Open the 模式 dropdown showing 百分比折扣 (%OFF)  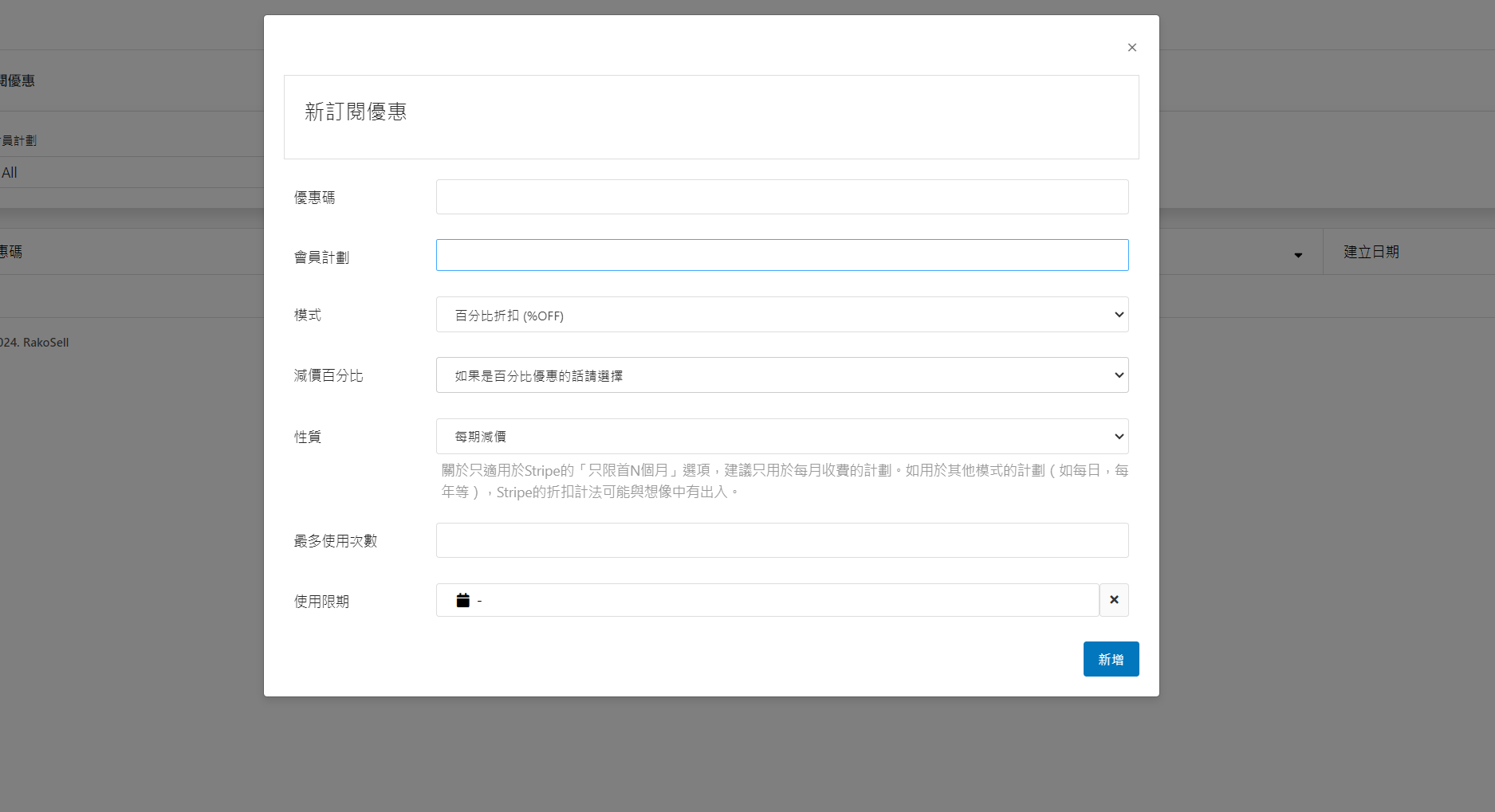pos(781,315)
